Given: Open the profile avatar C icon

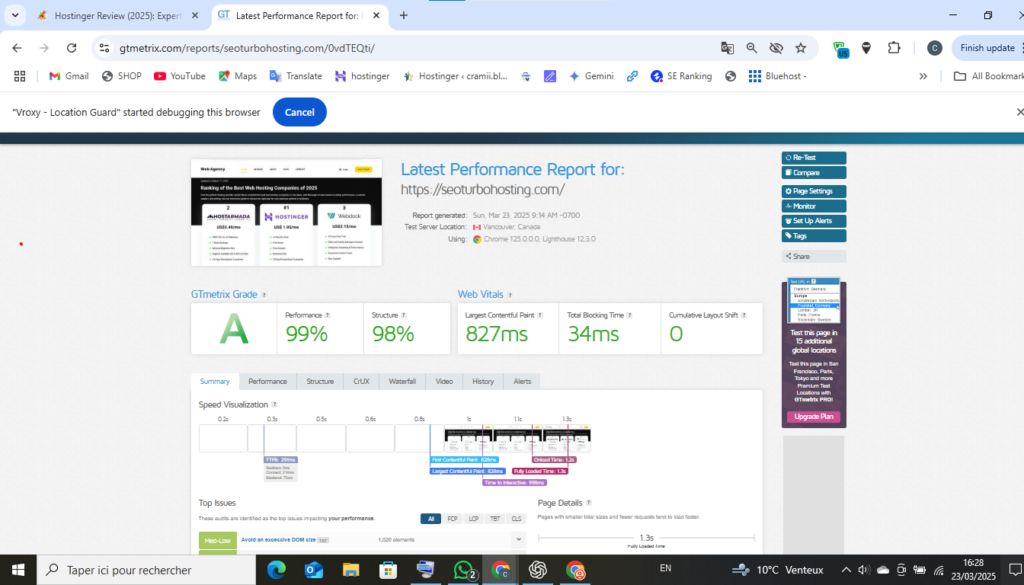Looking at the screenshot, I should click(935, 48).
